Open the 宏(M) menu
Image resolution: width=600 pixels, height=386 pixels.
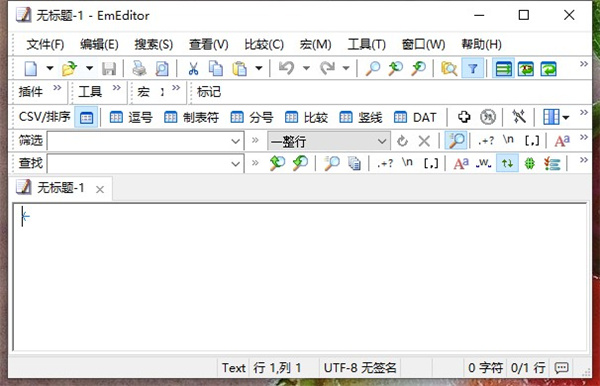pyautogui.click(x=315, y=44)
